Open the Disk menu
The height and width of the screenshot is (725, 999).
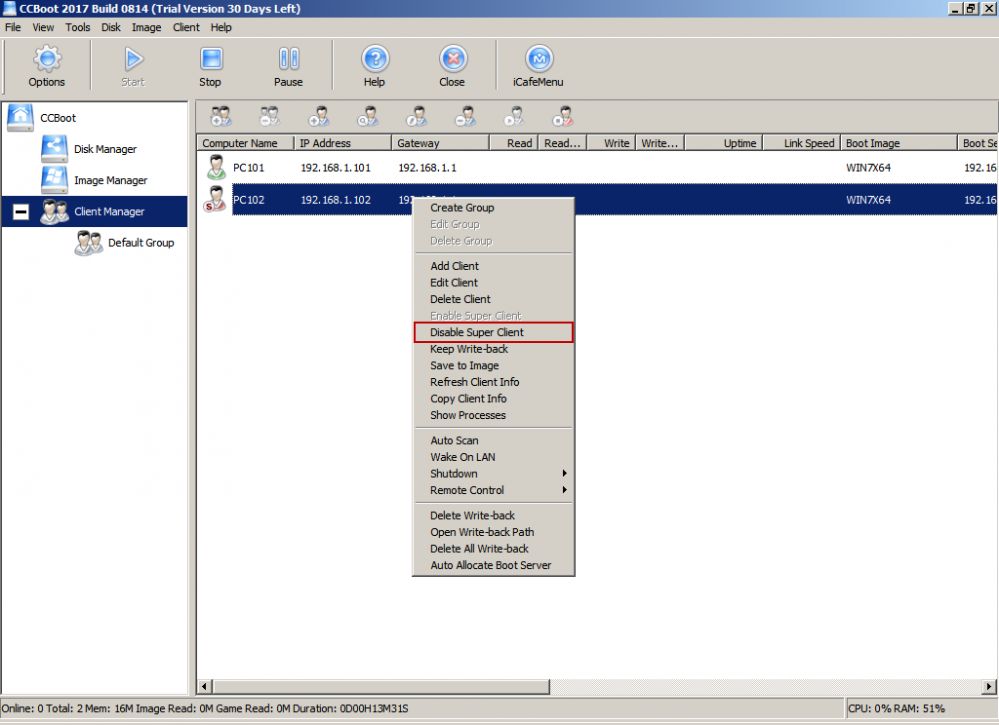[x=111, y=27]
